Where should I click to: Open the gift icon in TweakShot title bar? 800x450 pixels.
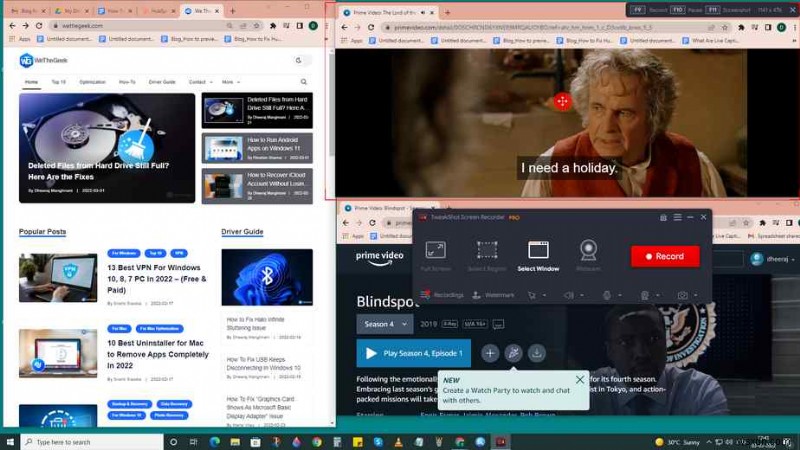pyautogui.click(x=663, y=217)
